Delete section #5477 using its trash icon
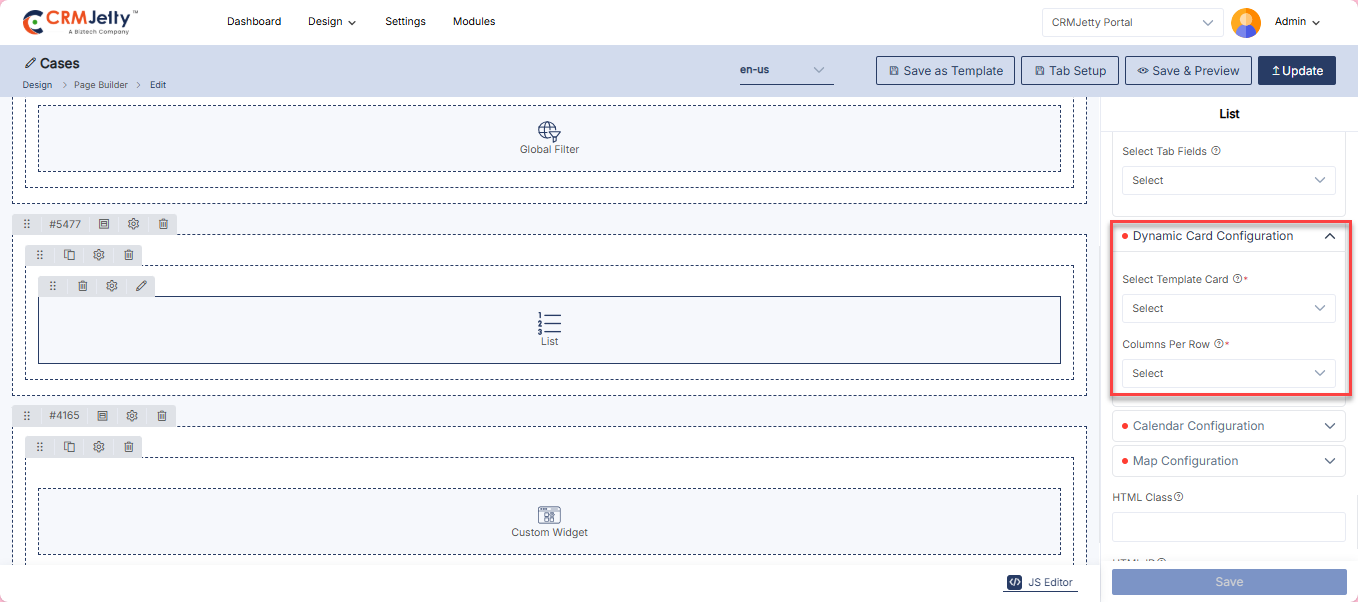This screenshot has width=1358, height=602. [163, 224]
